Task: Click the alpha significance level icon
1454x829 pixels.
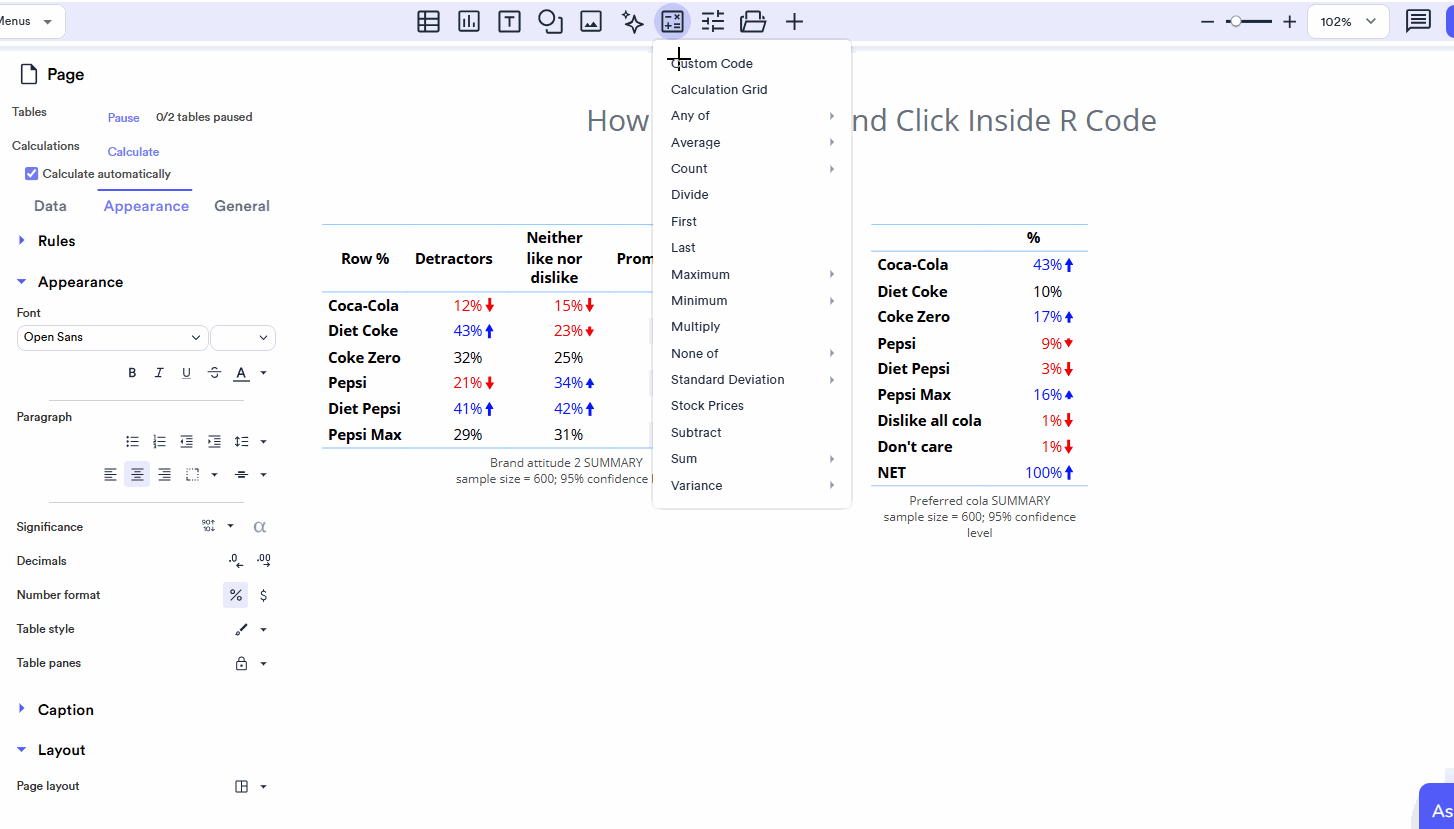Action: pyautogui.click(x=259, y=526)
